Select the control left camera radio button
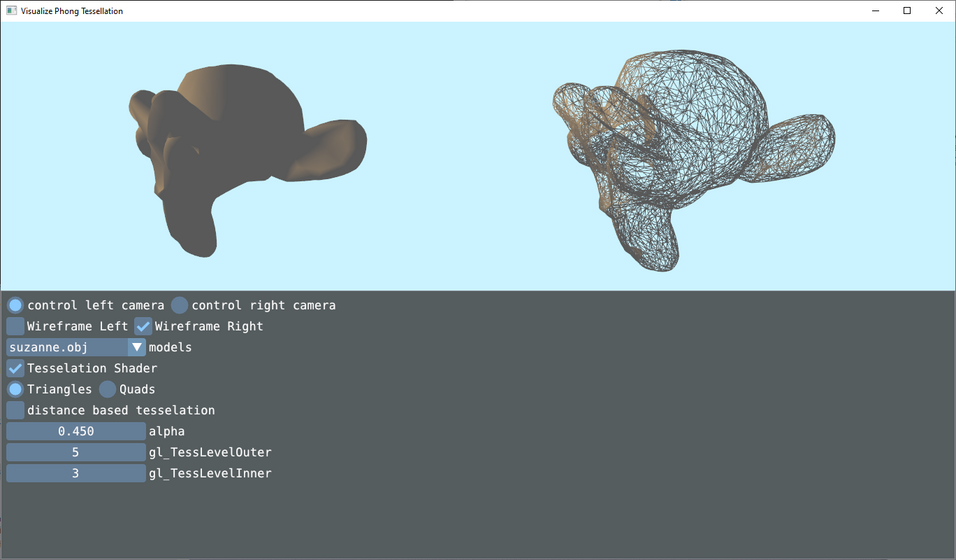Viewport: 956px width, 560px height. click(x=16, y=305)
